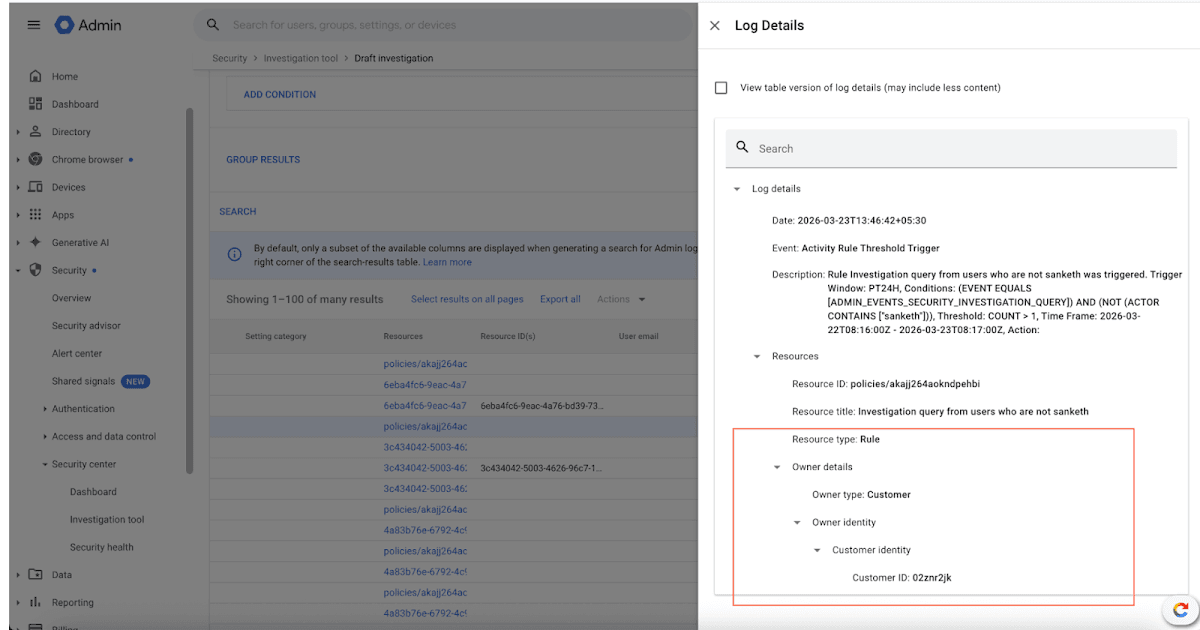
Task: Click Select results on all pages
Action: click(467, 299)
